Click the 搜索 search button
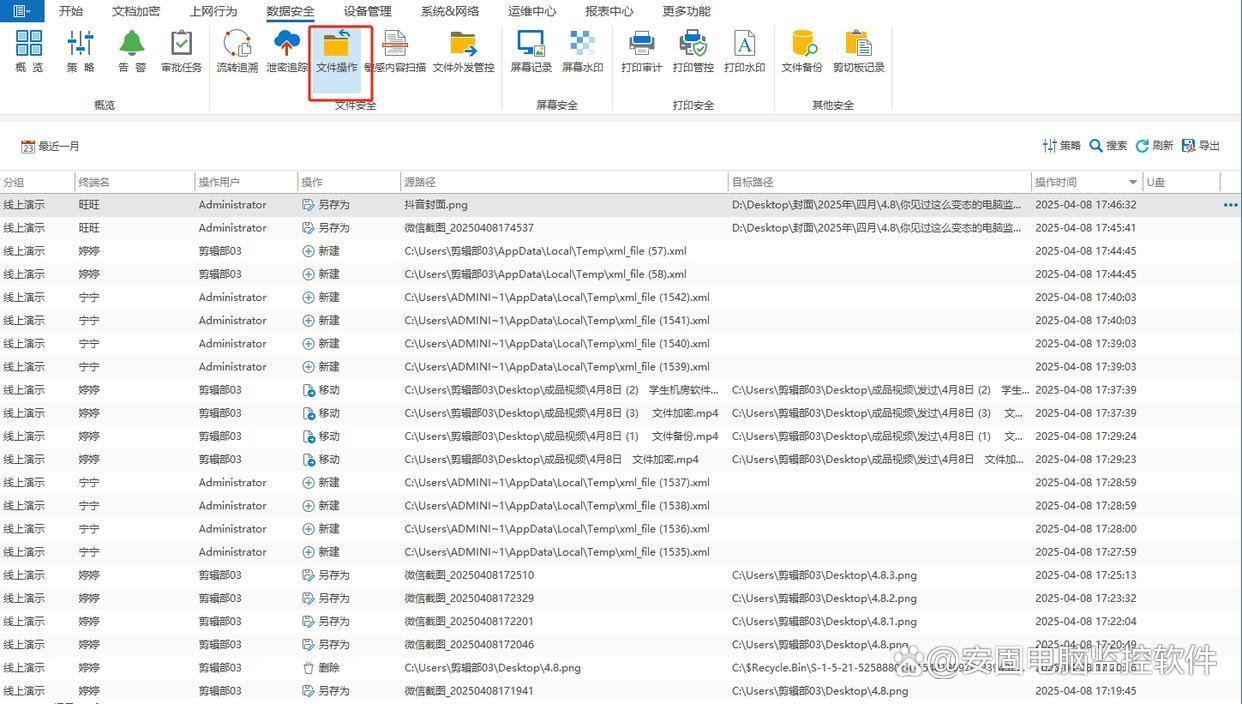This screenshot has height=704, width=1242. pos(1108,146)
